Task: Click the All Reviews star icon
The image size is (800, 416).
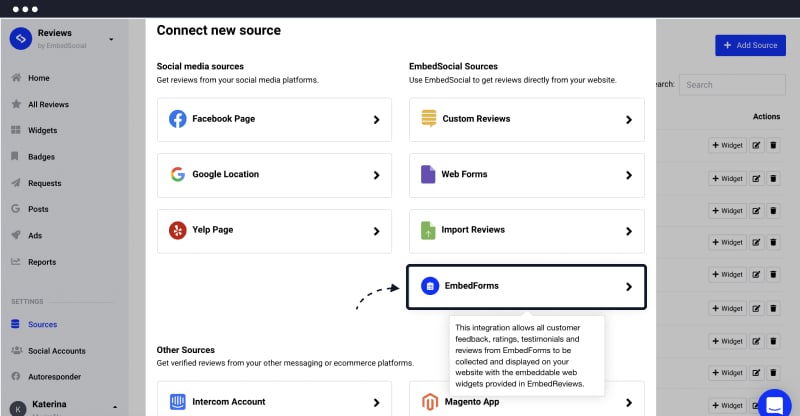Action: 16,104
